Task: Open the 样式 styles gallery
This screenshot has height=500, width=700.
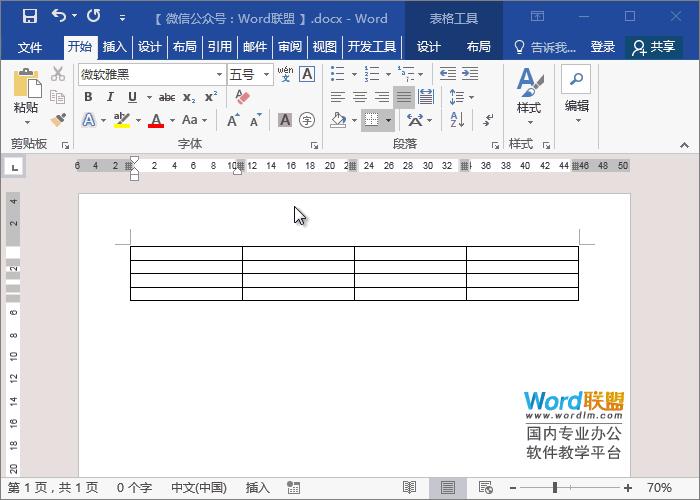Action: [x=529, y=96]
